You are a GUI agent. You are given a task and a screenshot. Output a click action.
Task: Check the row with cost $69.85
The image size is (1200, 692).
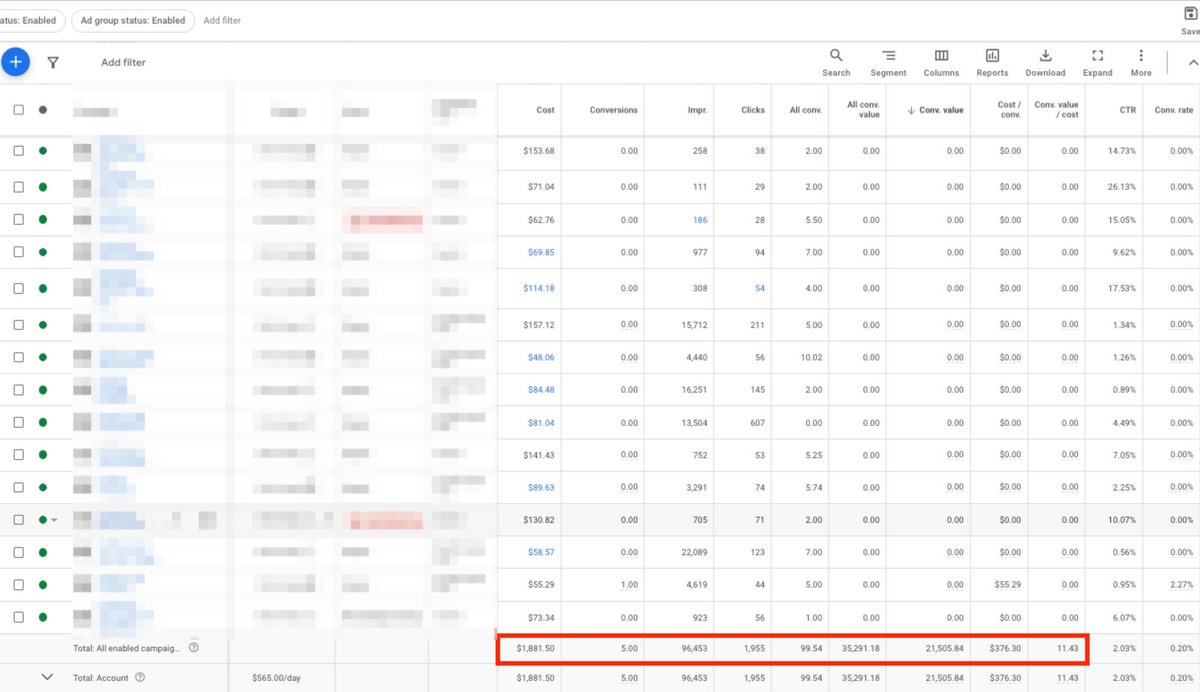[18, 253]
